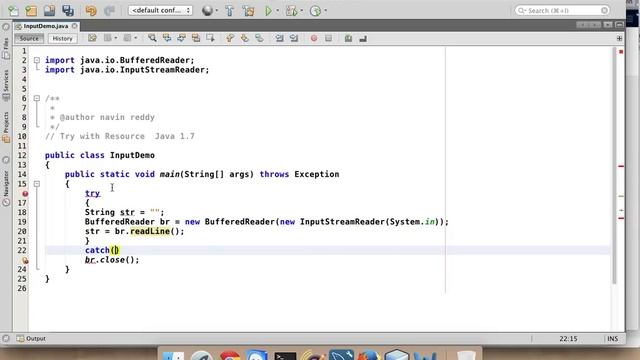Image resolution: width=640 pixels, height=360 pixels.
Task: Click the error marker beside the try line
Action: pos(25,193)
